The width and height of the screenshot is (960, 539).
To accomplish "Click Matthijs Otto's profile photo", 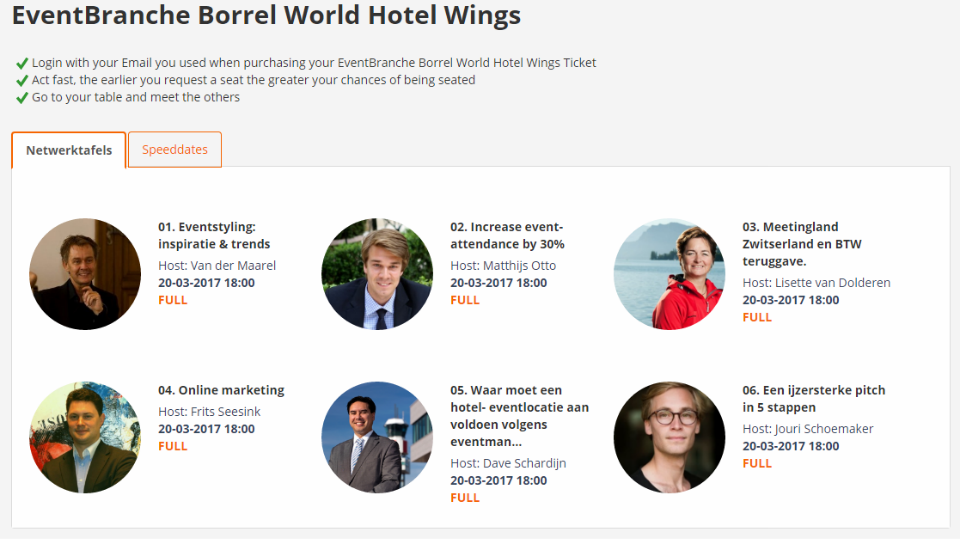I will [x=377, y=274].
